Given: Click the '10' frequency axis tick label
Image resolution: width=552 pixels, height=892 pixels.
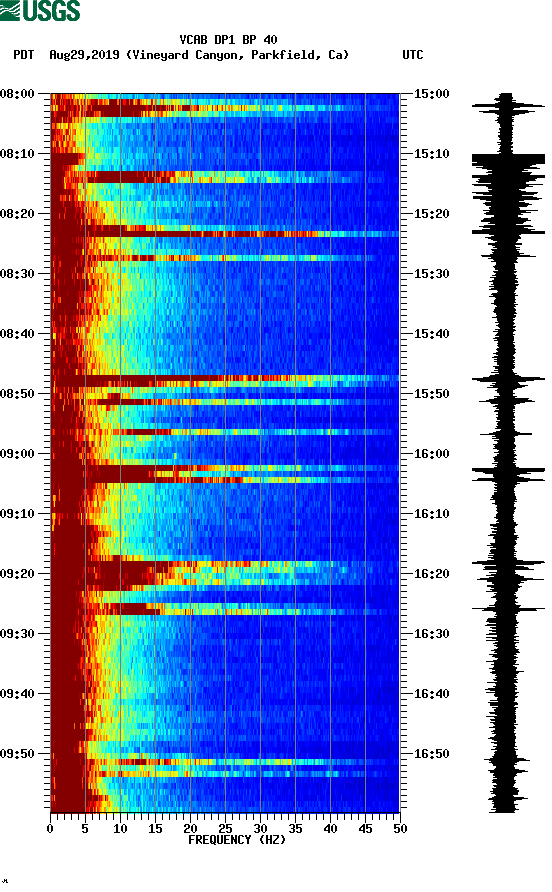Looking at the screenshot, I should click(120, 829).
